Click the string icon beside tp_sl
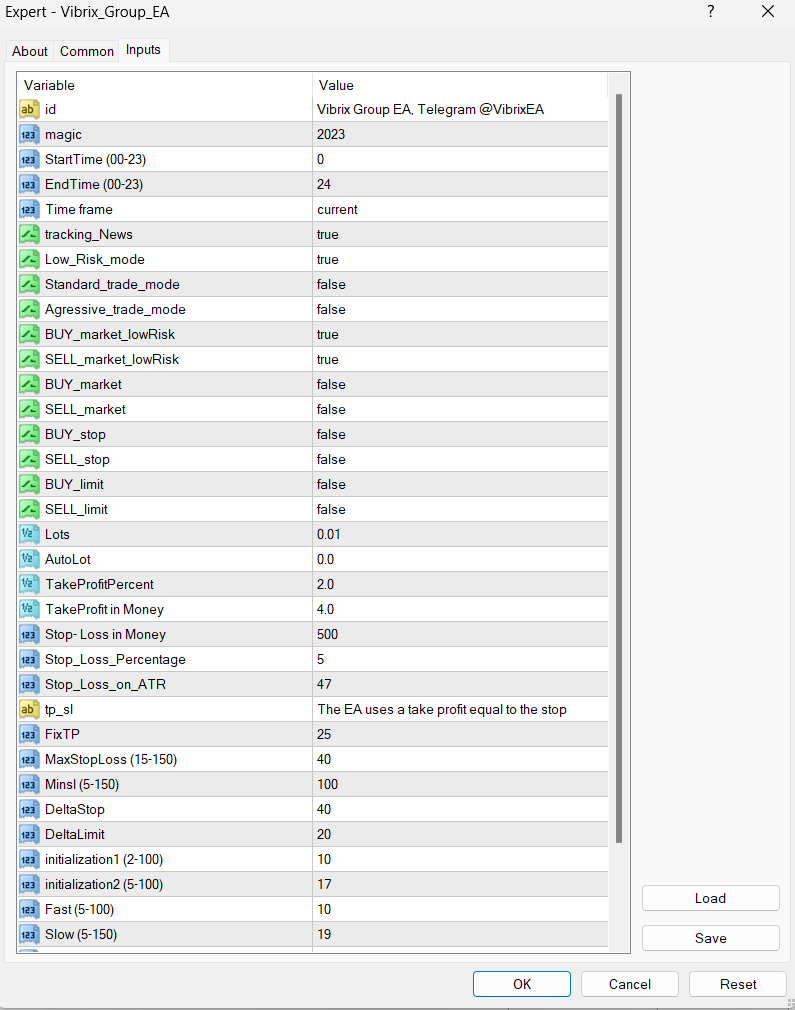 click(x=30, y=709)
